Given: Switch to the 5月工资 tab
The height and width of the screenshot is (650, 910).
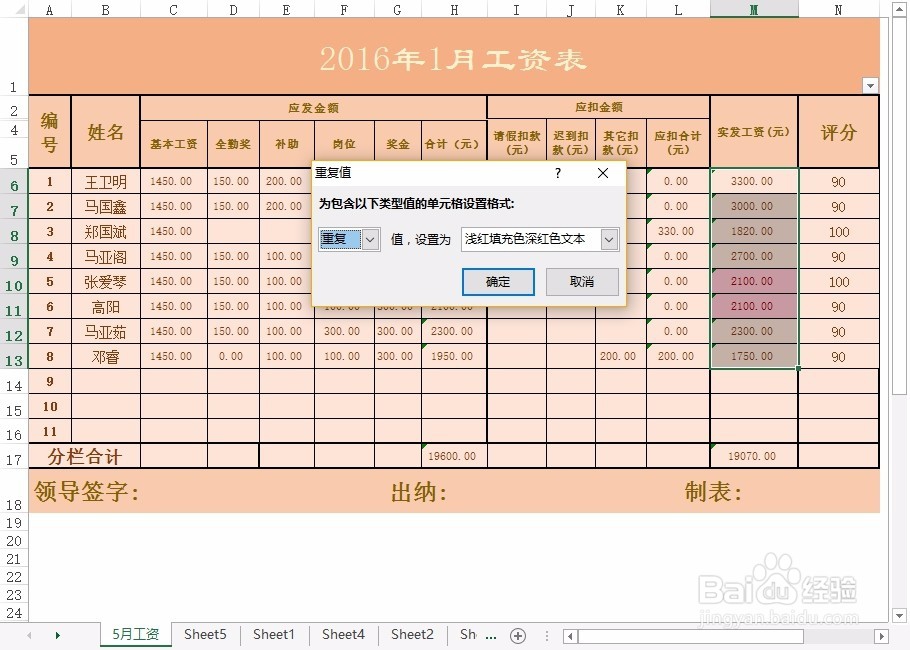Looking at the screenshot, I should [135, 634].
